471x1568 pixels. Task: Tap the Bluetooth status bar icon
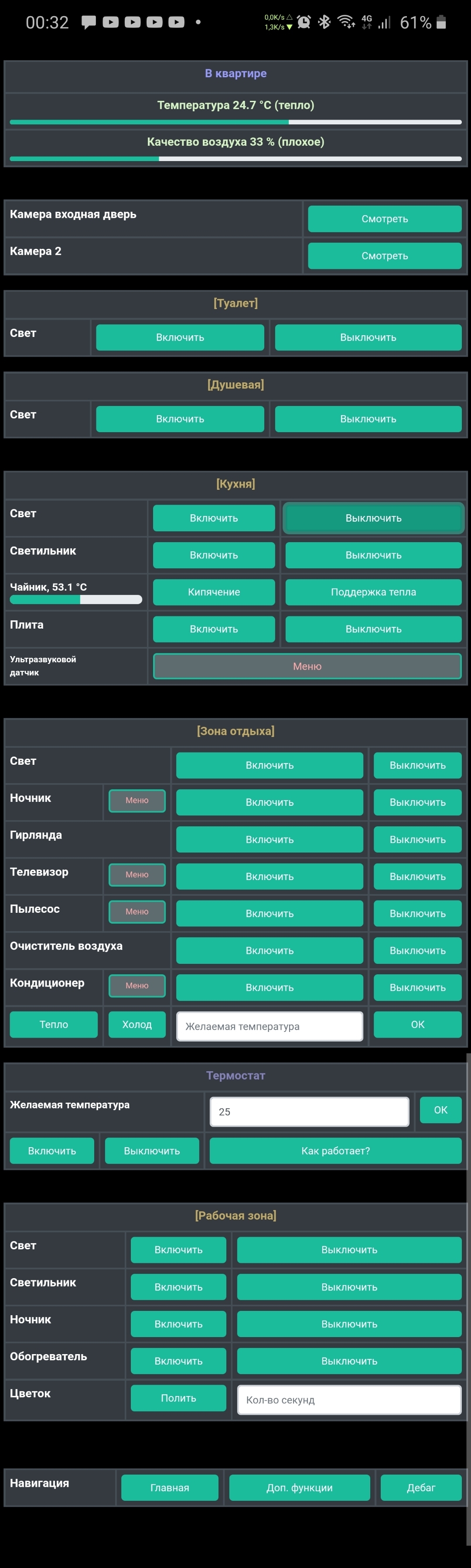click(324, 22)
